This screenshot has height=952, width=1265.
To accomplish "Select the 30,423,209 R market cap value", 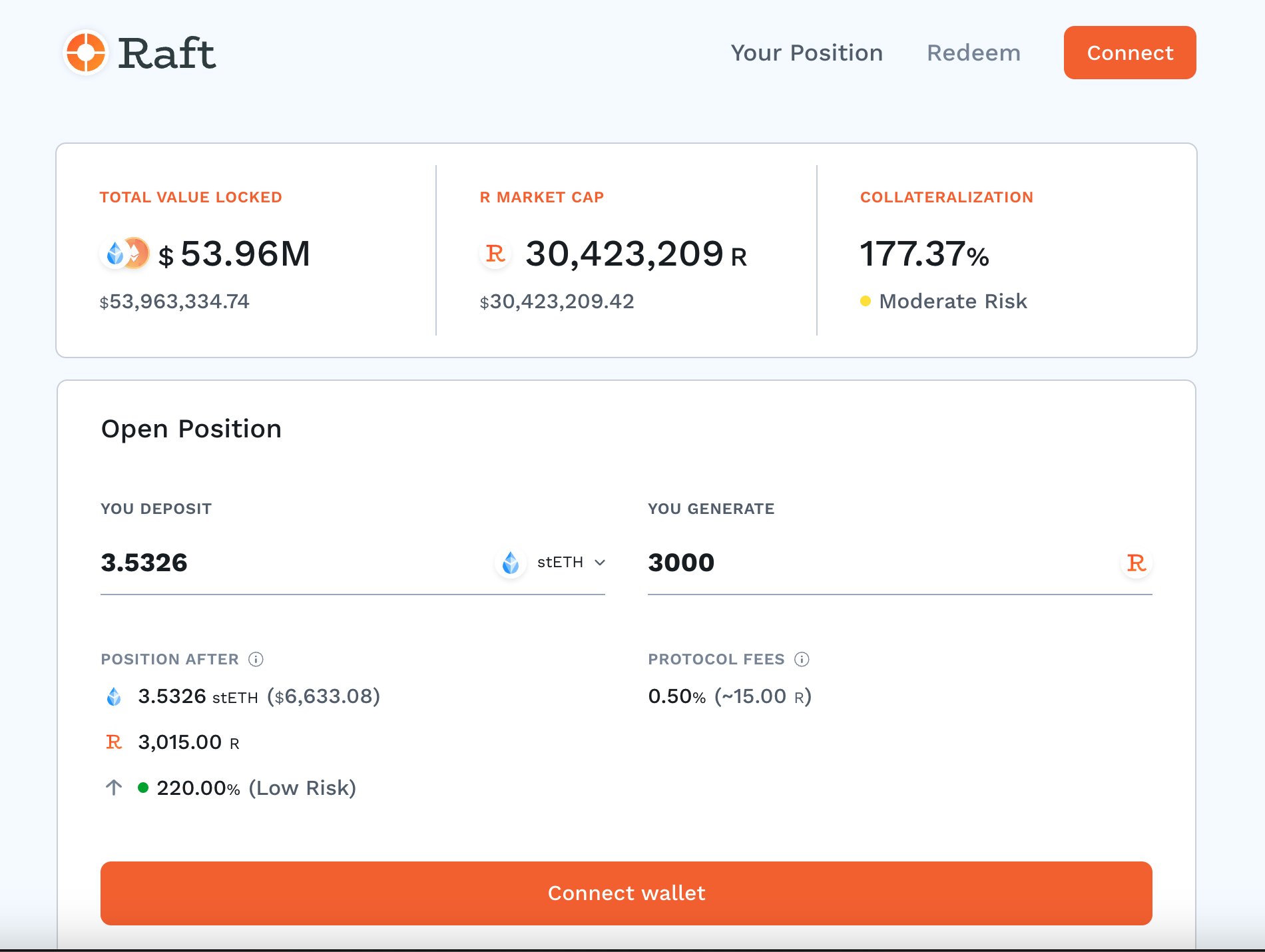I will tap(636, 254).
